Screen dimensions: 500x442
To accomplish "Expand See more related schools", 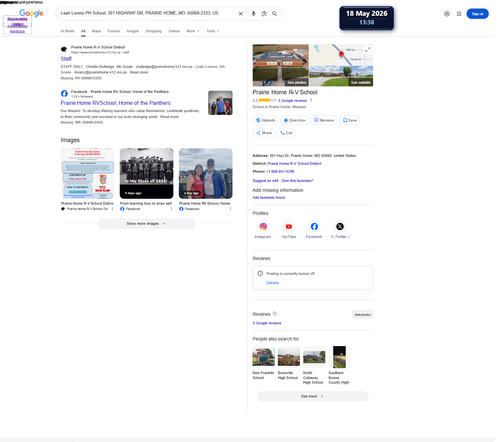I will pyautogui.click(x=313, y=396).
